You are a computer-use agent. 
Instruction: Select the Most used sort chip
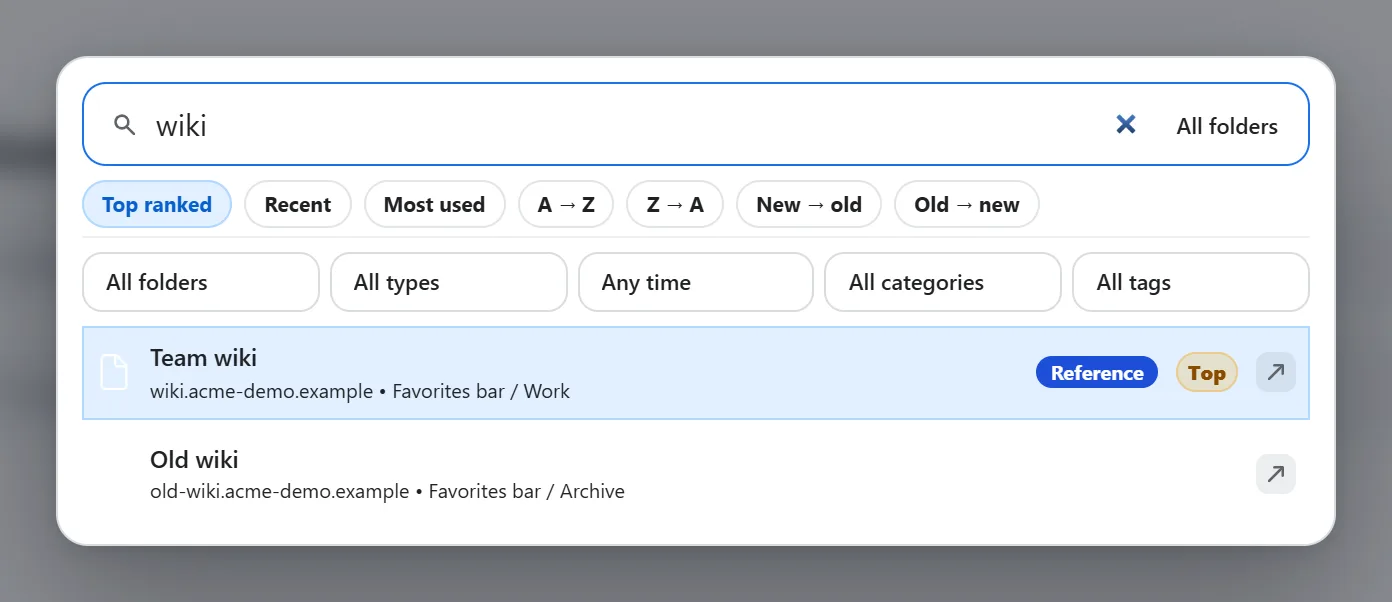tap(434, 205)
